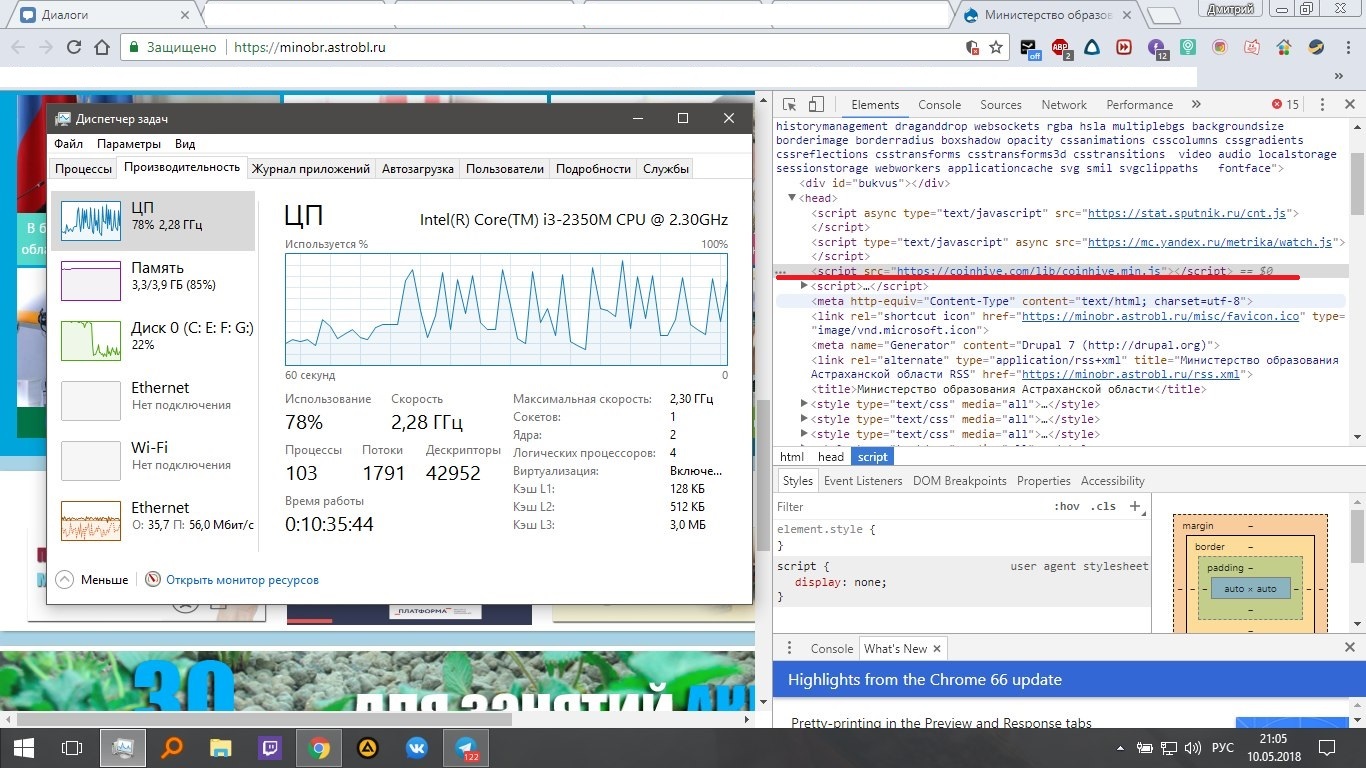This screenshot has height=768, width=1366.
Task: Open the Параметры menu in Task Manager
Action: point(129,144)
